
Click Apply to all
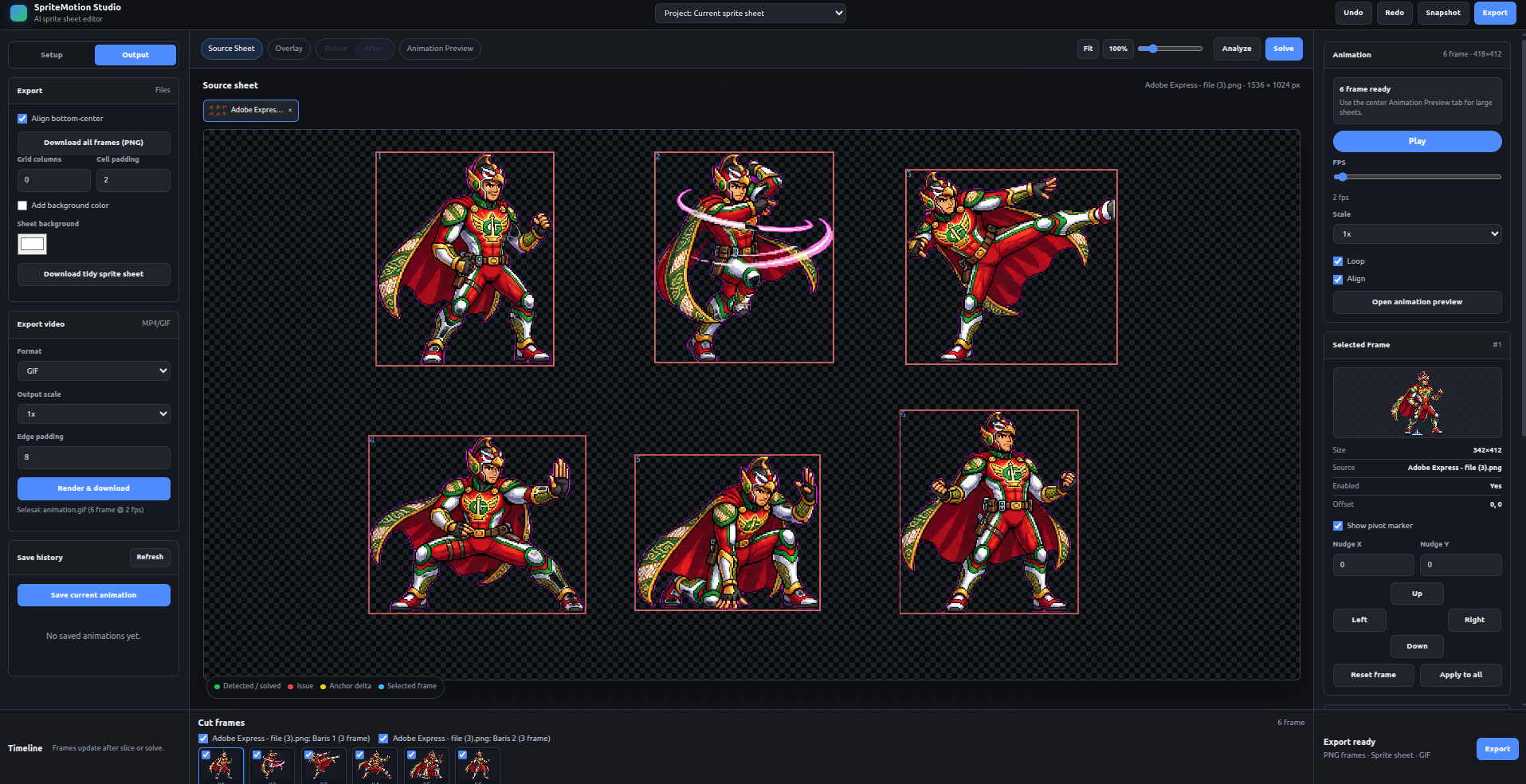(x=1461, y=675)
